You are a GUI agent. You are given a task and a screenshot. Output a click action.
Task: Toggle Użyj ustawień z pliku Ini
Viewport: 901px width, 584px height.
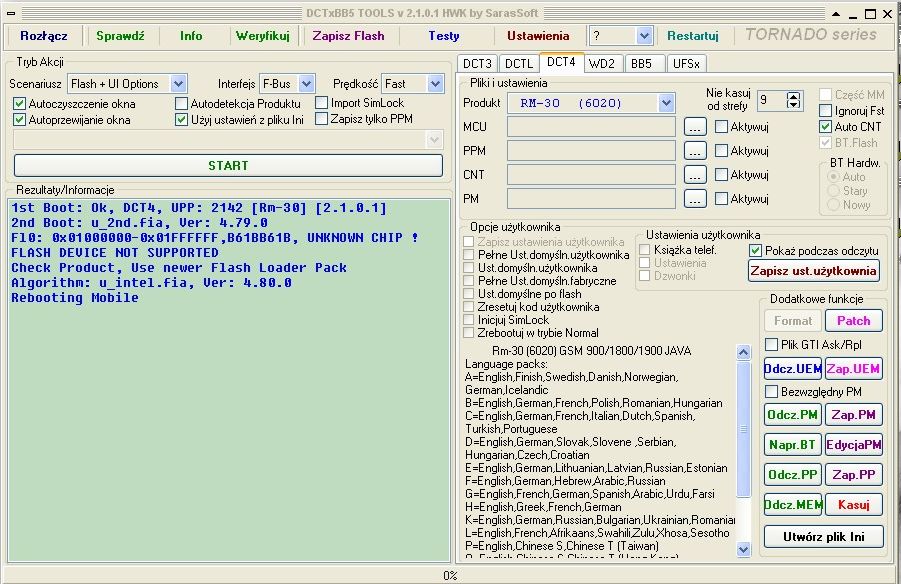pos(182,120)
